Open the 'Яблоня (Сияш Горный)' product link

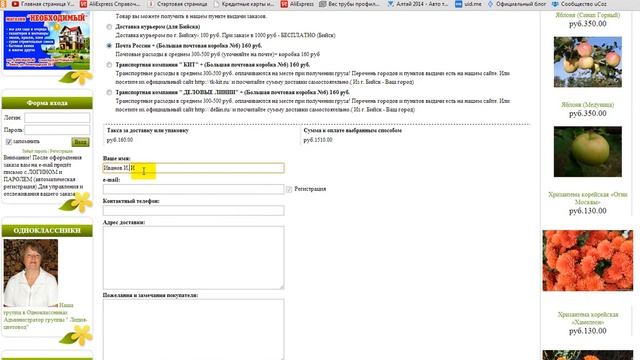(587, 15)
